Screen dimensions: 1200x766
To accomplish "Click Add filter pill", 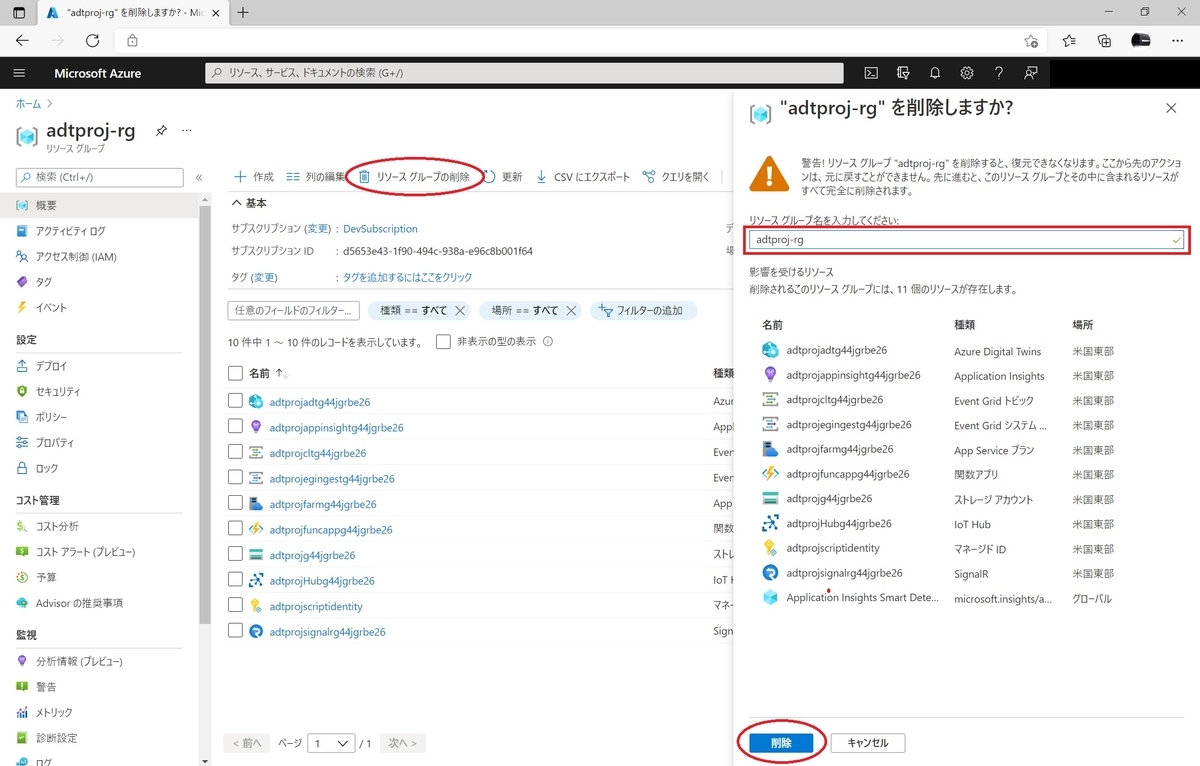I will pos(643,311).
